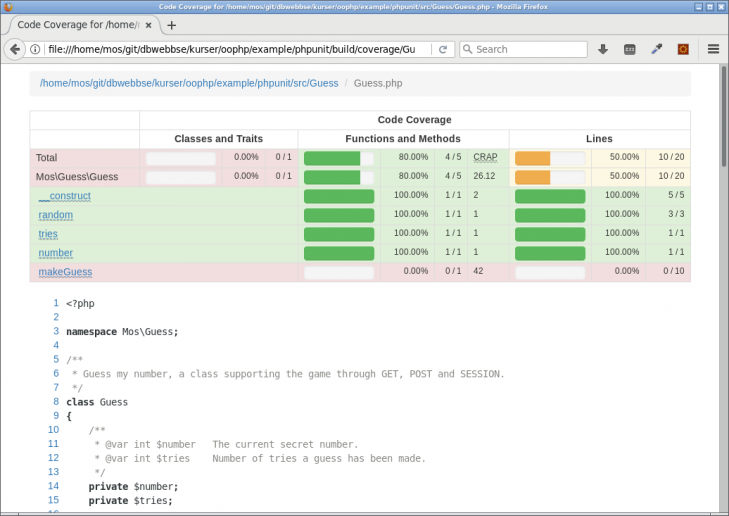Click the Code Coverage table title
Viewport: 729px width, 516px height.
[x=414, y=119]
